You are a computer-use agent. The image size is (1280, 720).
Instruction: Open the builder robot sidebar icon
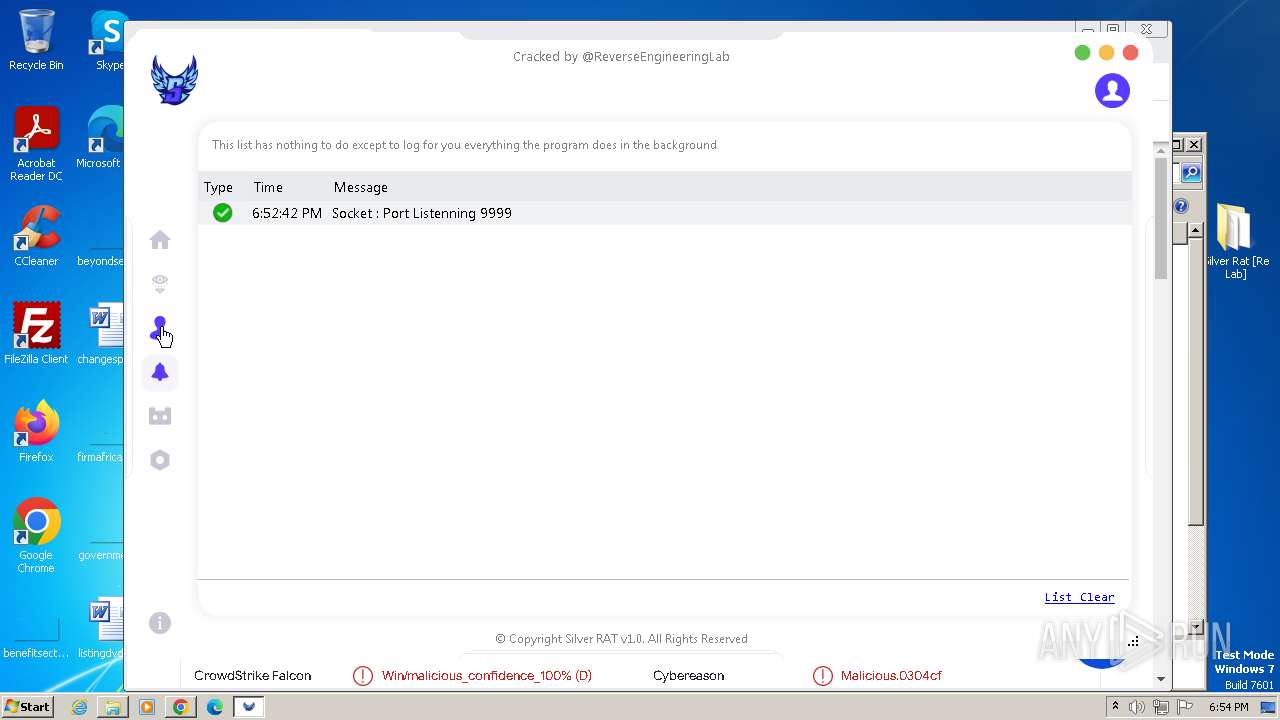click(160, 416)
